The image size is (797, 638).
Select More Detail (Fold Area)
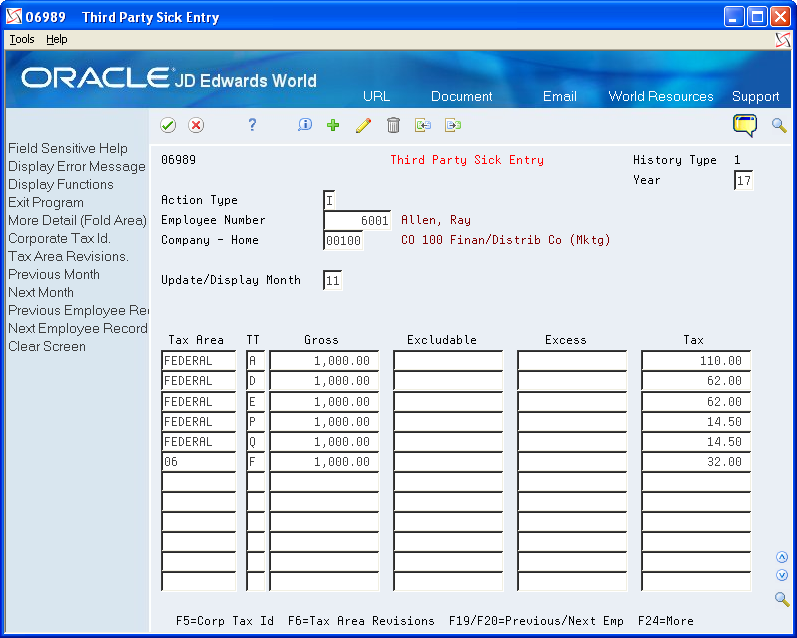pyautogui.click(x=77, y=221)
